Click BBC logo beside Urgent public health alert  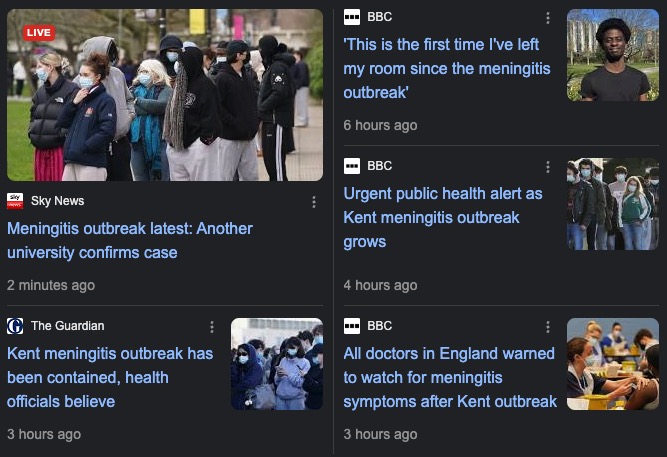click(x=352, y=166)
